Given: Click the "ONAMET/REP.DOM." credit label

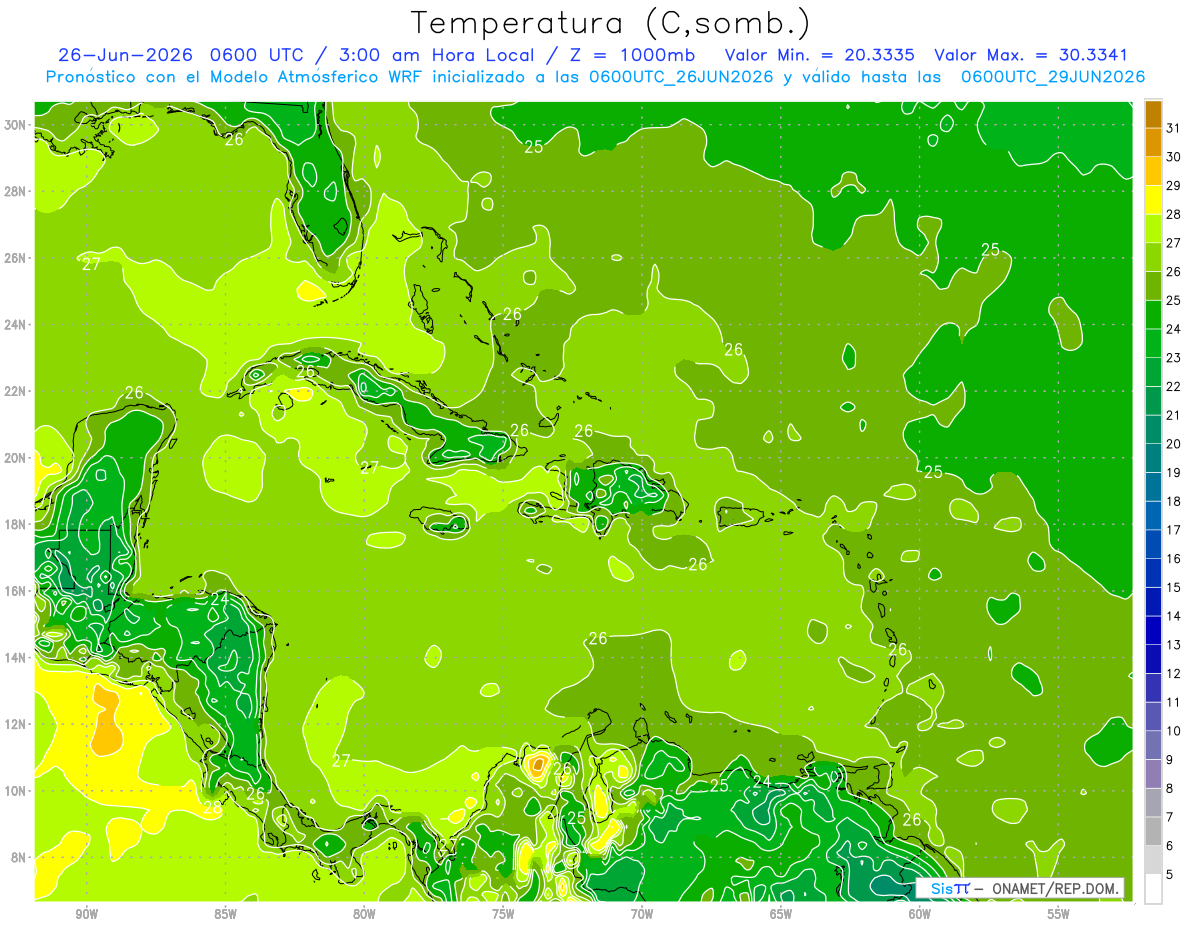Looking at the screenshot, I should click(x=1053, y=888).
